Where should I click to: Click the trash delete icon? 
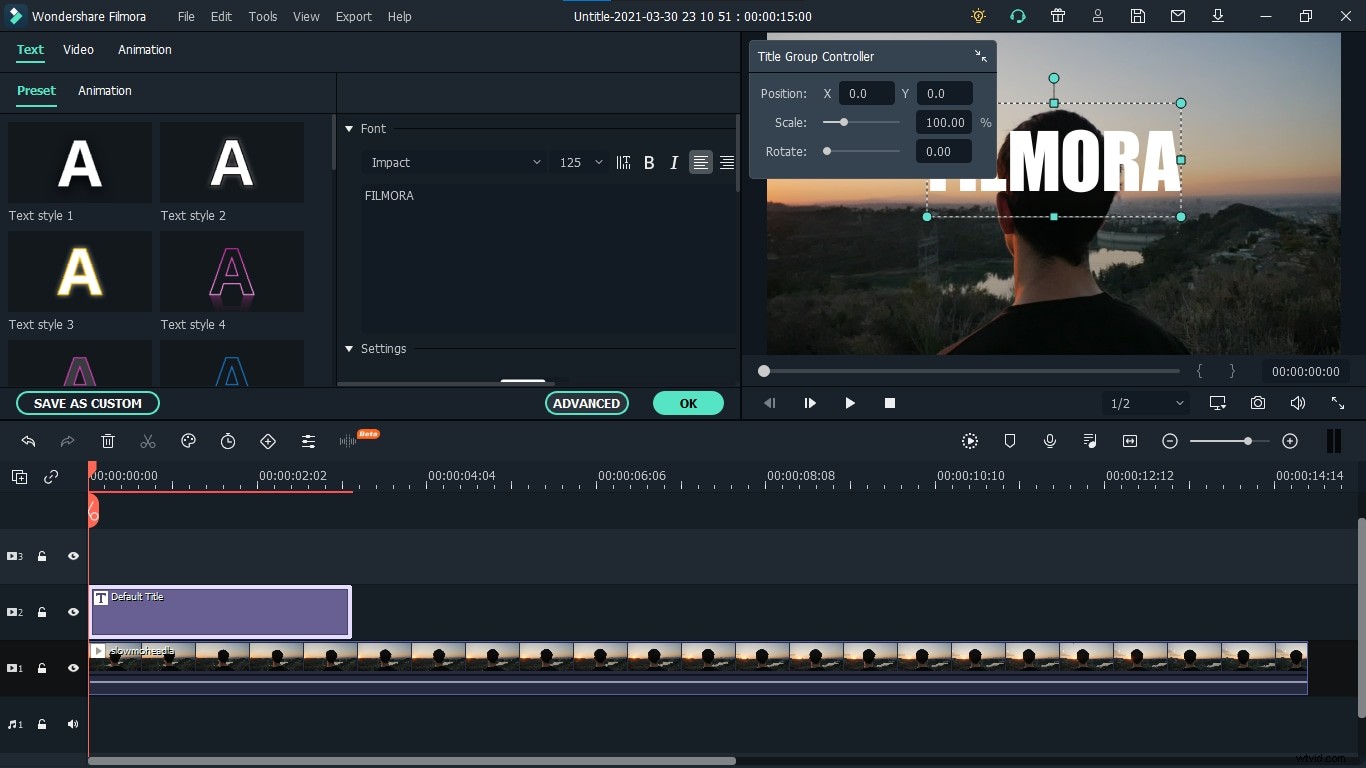pyautogui.click(x=108, y=441)
